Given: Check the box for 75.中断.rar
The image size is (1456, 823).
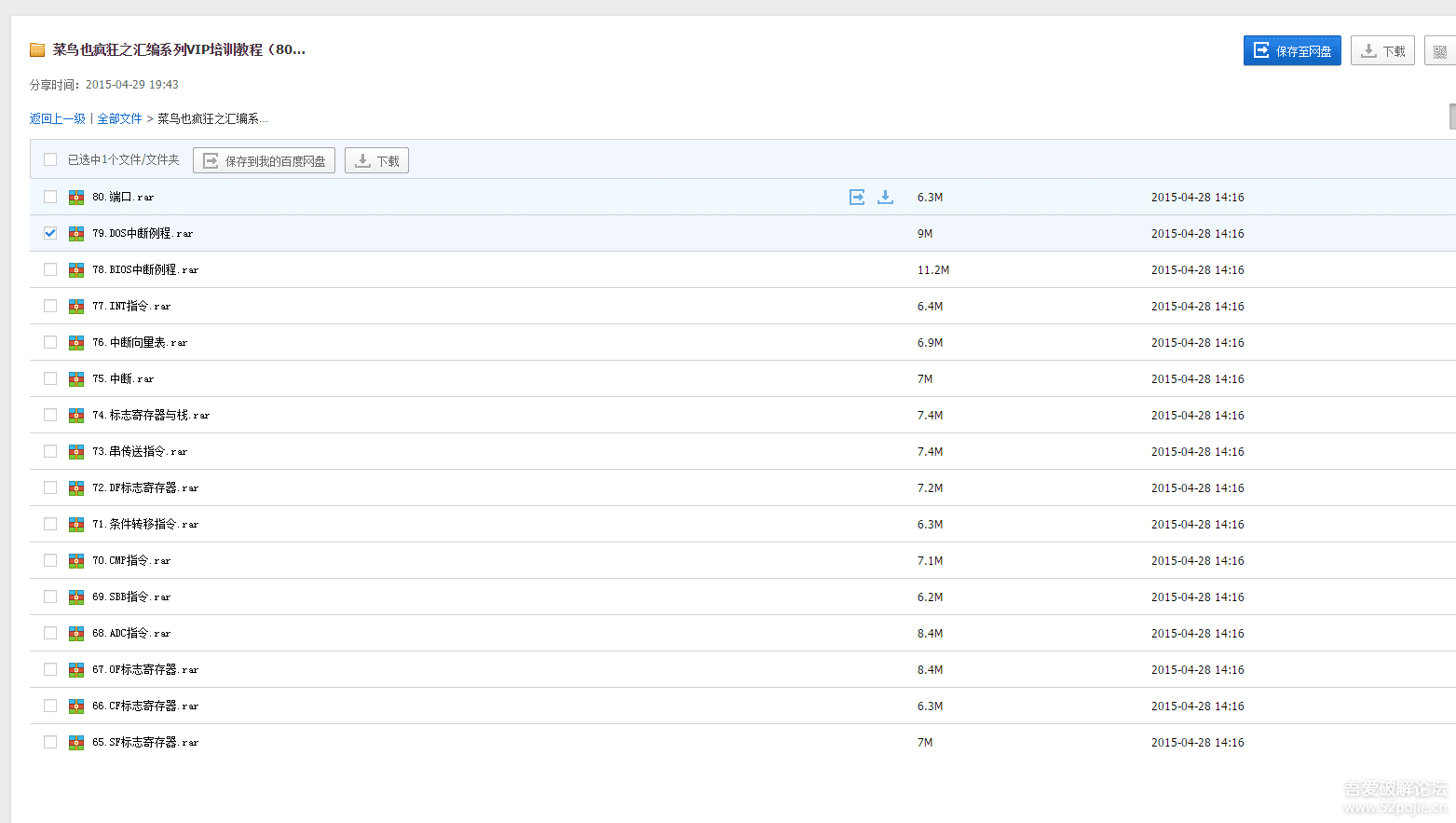Looking at the screenshot, I should point(50,378).
